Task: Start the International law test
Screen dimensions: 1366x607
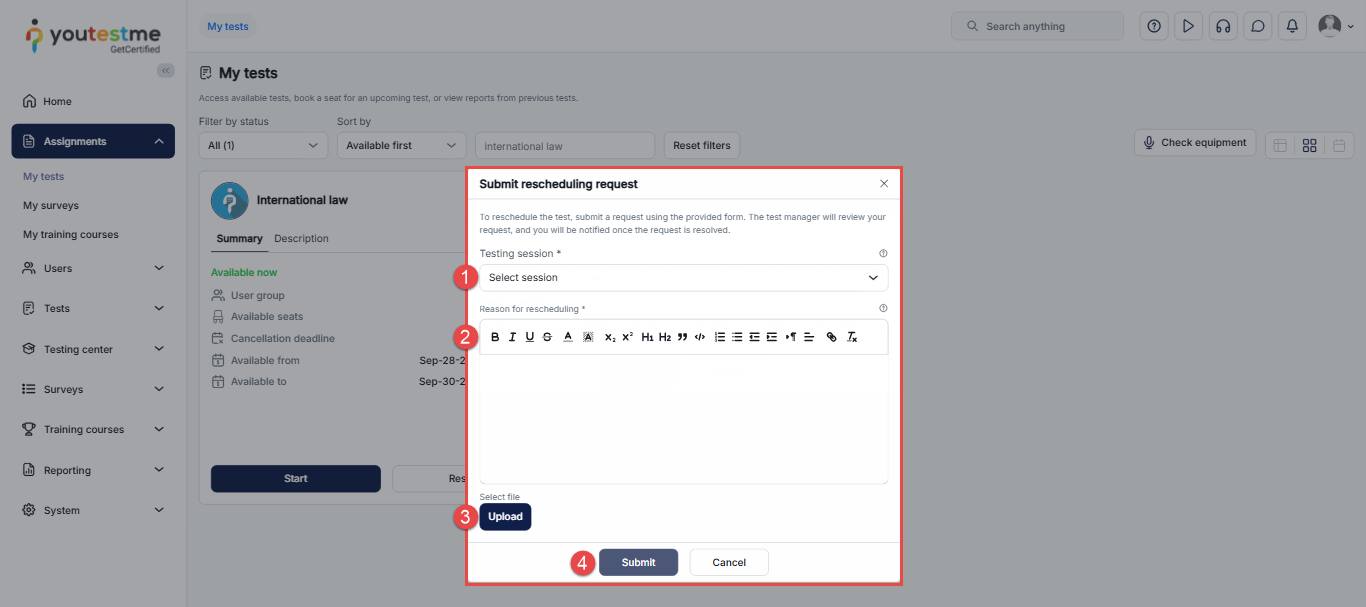Action: 296,478
